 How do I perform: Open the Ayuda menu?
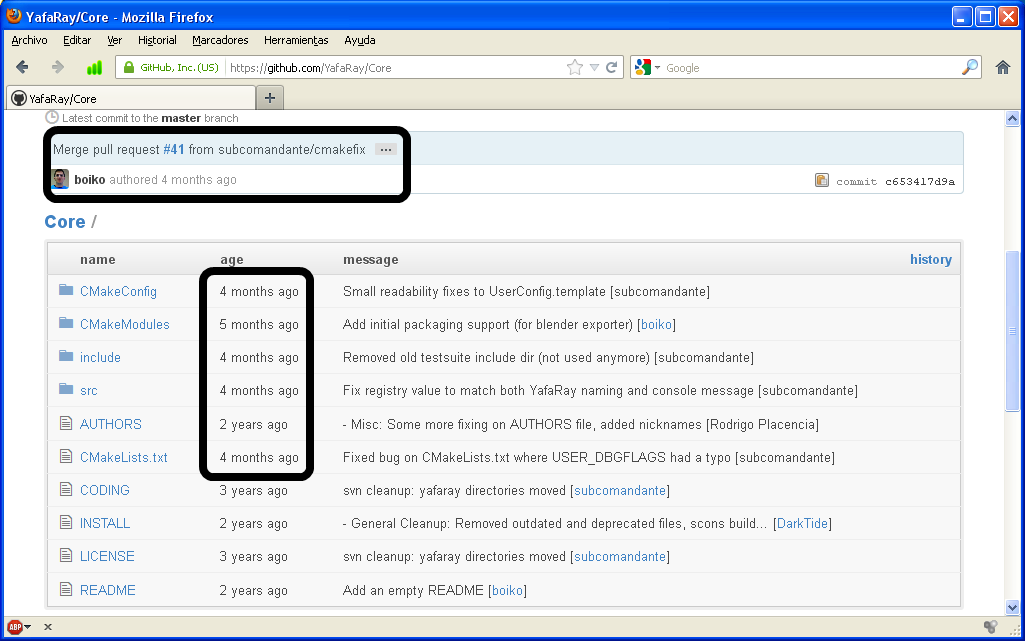click(360, 40)
